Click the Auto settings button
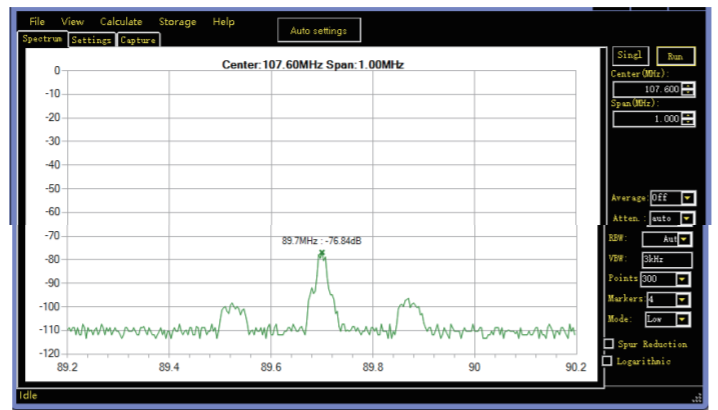 pyautogui.click(x=318, y=31)
